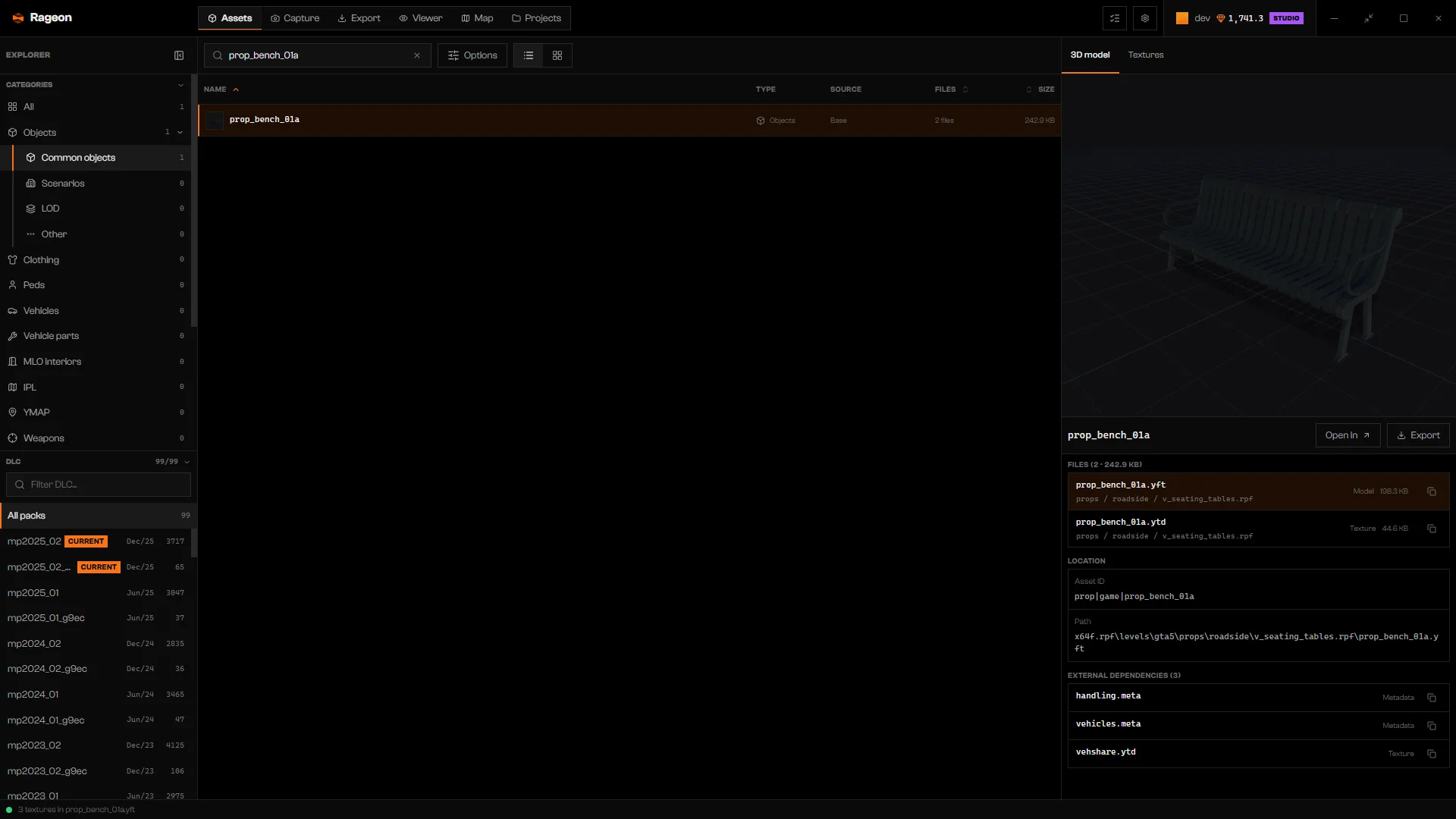
Task: Open settings gear in top bar
Action: pos(1145,18)
